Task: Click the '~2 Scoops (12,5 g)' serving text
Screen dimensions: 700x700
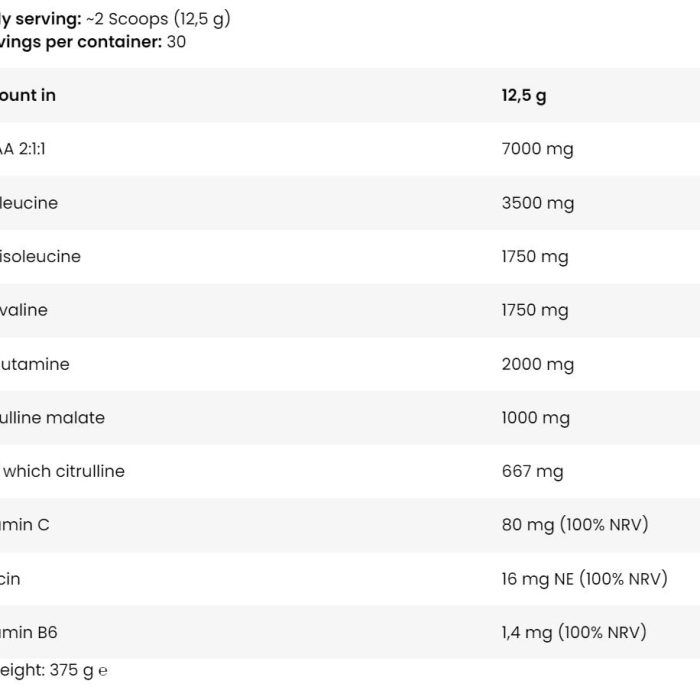Action: point(158,19)
